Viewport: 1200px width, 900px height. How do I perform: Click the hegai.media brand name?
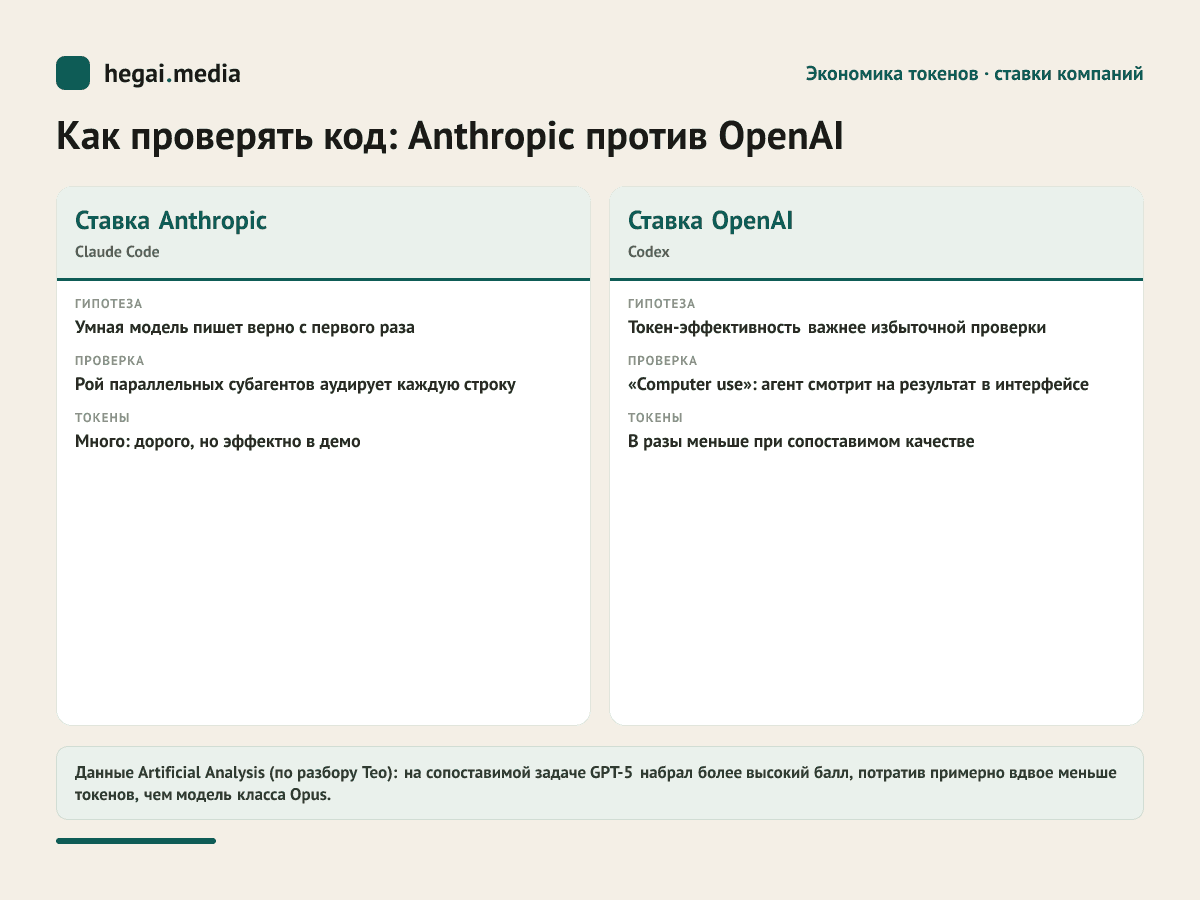pyautogui.click(x=172, y=73)
